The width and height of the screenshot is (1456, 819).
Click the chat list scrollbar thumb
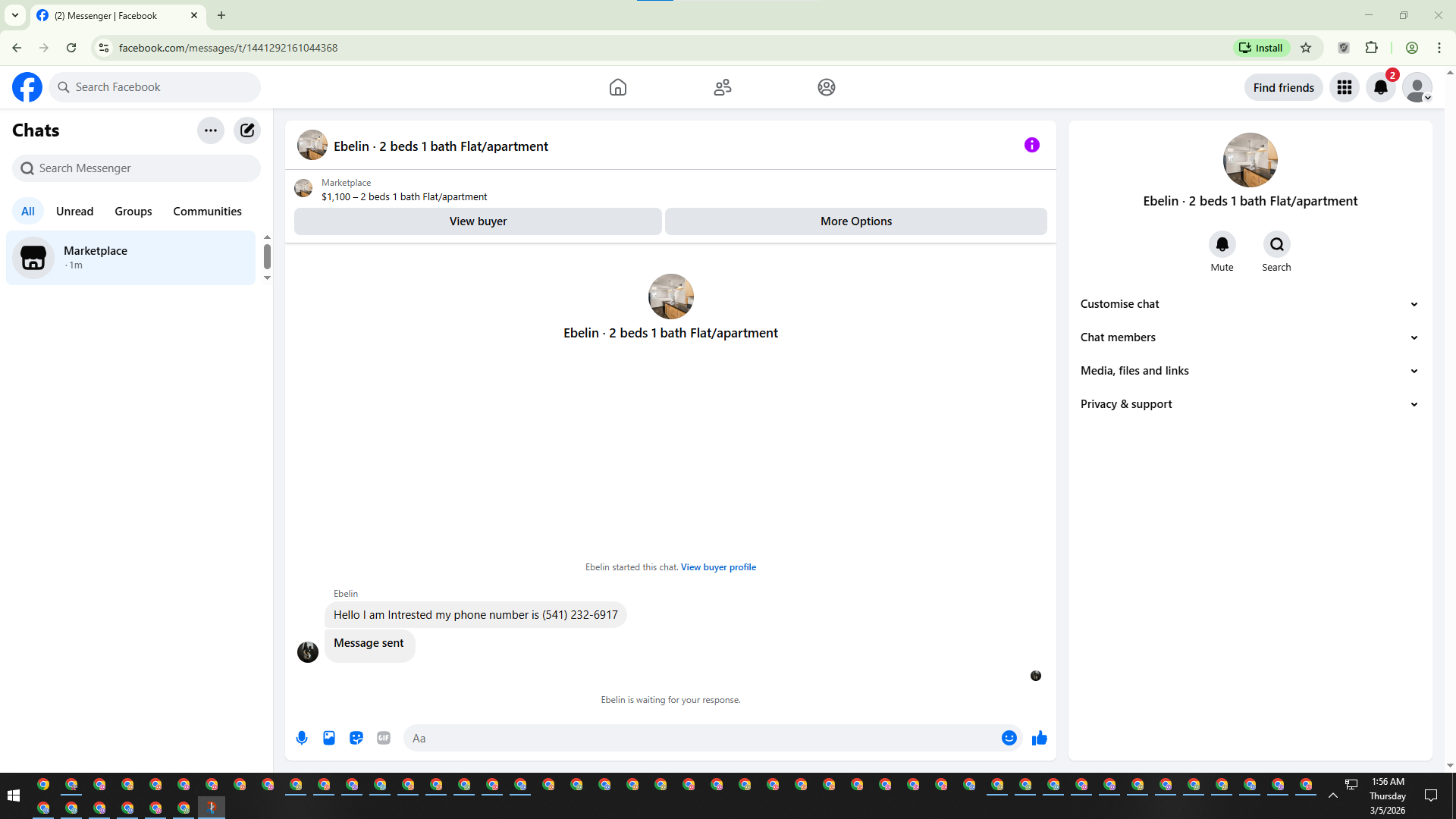click(267, 256)
